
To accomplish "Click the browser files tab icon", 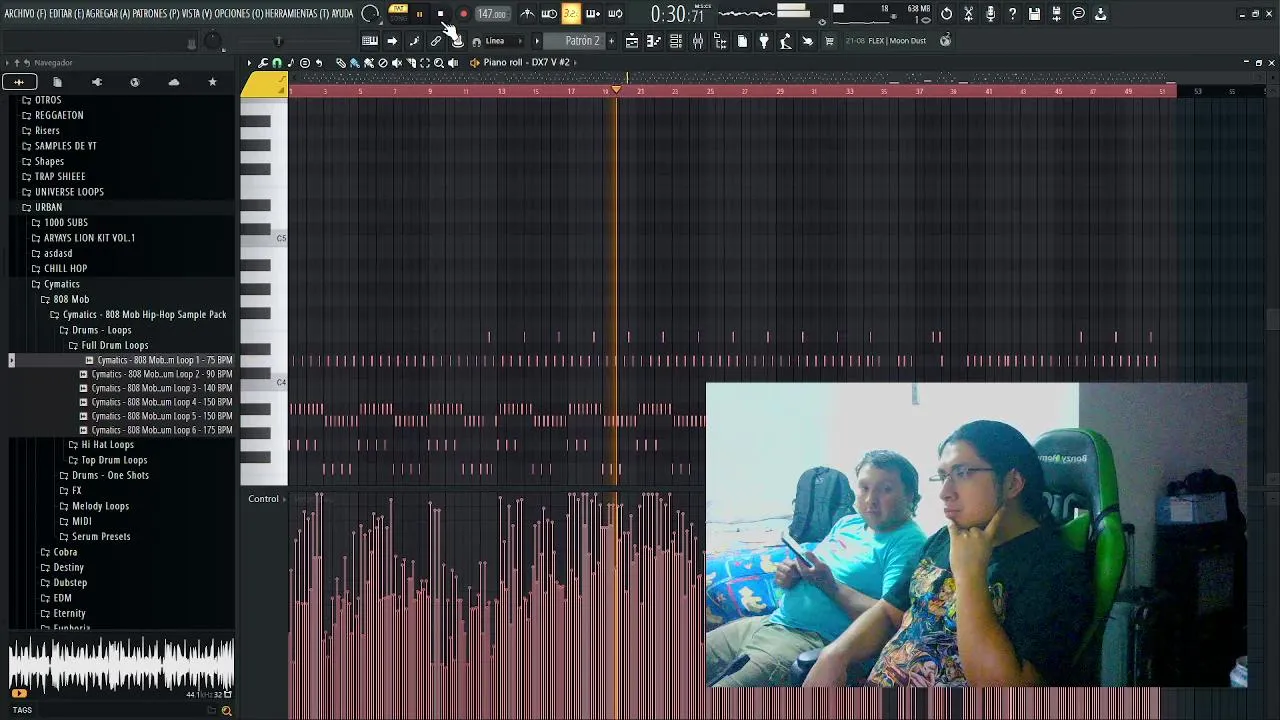I will point(57,82).
